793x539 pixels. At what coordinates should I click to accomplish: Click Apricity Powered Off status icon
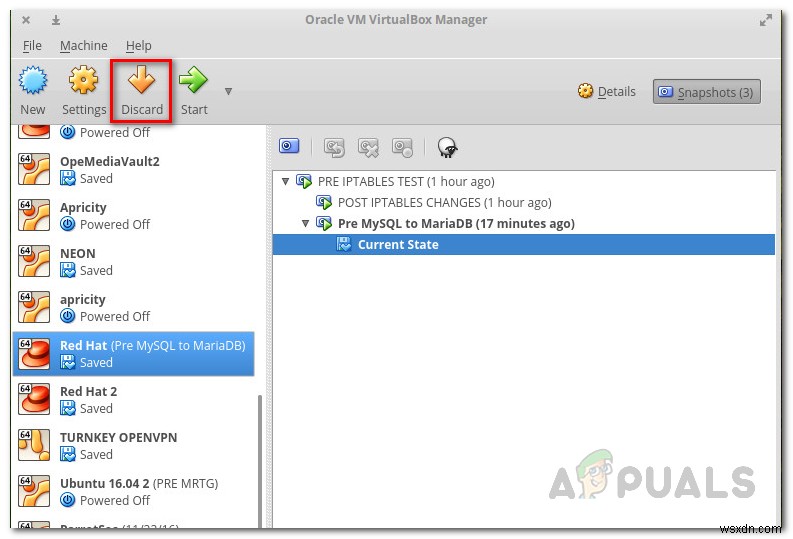coord(68,224)
